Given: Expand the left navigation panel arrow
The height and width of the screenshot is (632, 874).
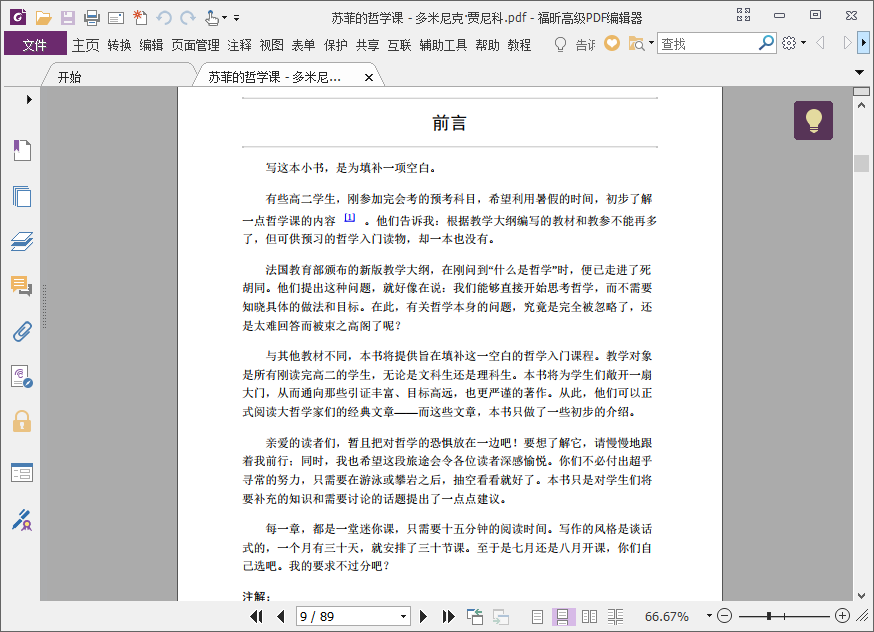Looking at the screenshot, I should [29, 99].
